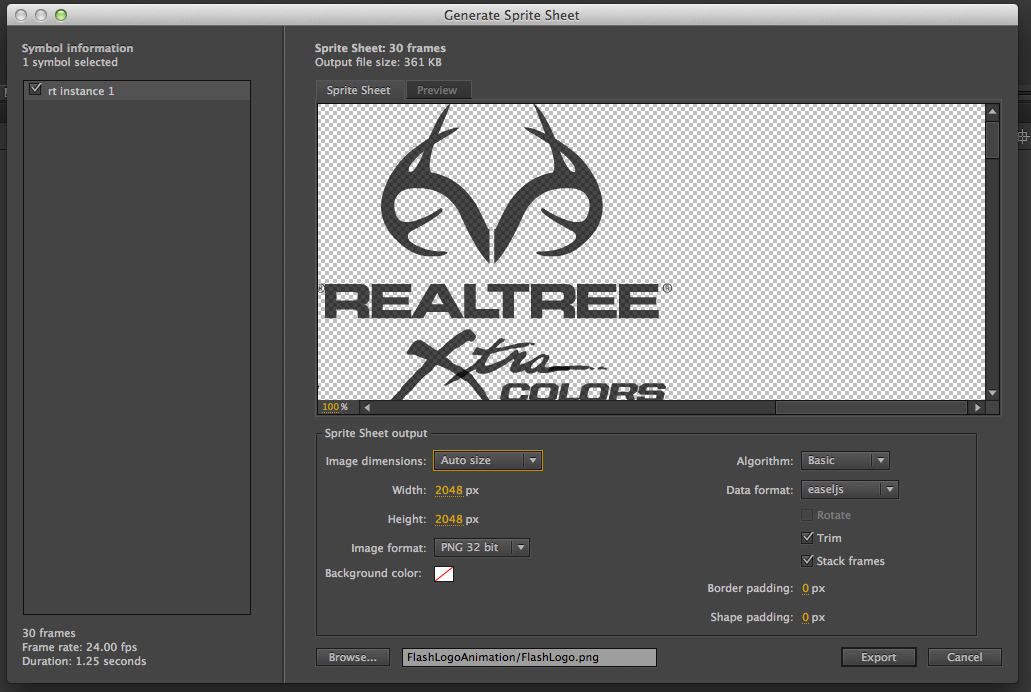Click the Export button
Image resolution: width=1031 pixels, height=692 pixels.
tap(878, 657)
